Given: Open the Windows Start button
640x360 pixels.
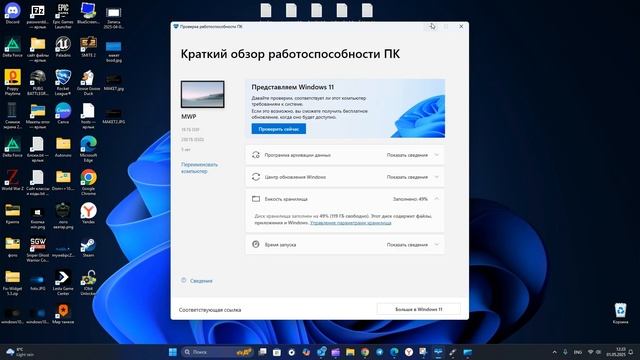Looking at the screenshot, I should (173, 352).
